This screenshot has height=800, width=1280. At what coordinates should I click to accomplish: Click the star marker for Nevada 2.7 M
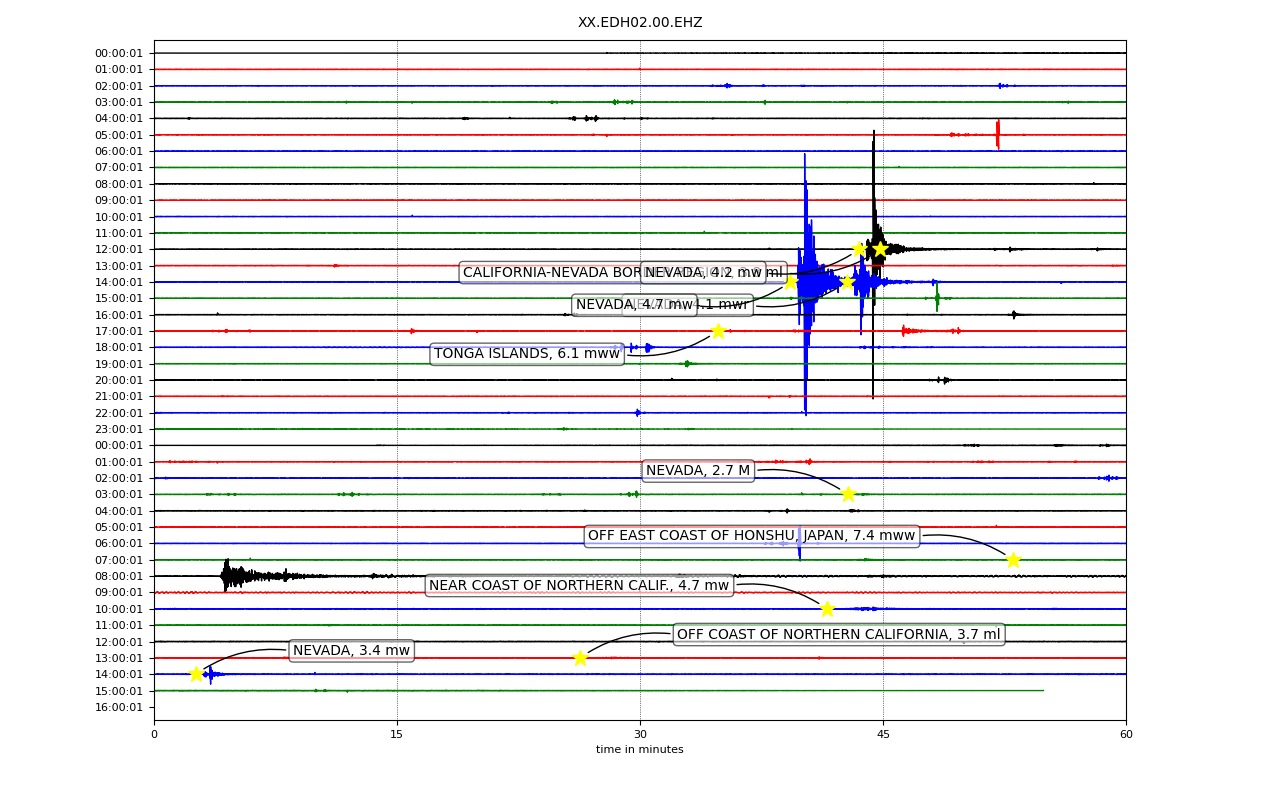coord(848,494)
